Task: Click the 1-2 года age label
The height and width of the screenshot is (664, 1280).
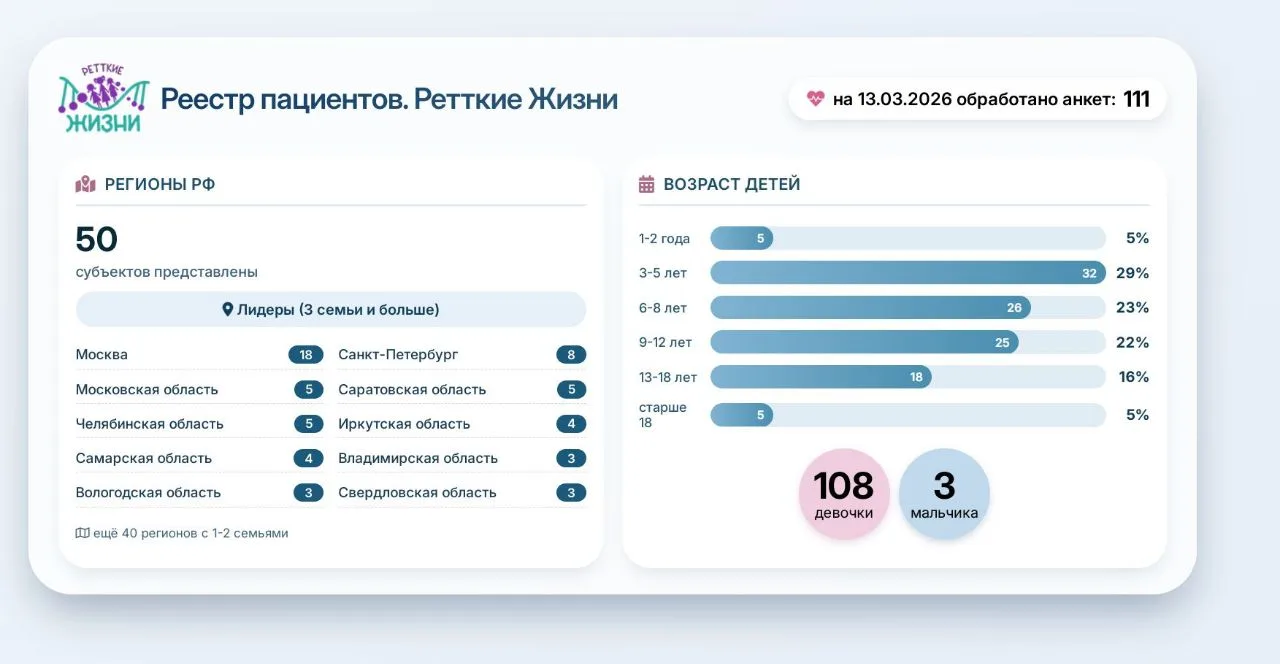Action: pyautogui.click(x=664, y=239)
